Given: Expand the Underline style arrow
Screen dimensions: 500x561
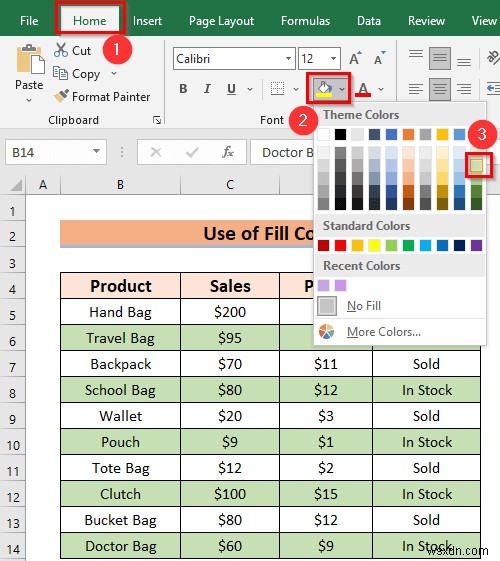Looking at the screenshot, I should 250,89.
